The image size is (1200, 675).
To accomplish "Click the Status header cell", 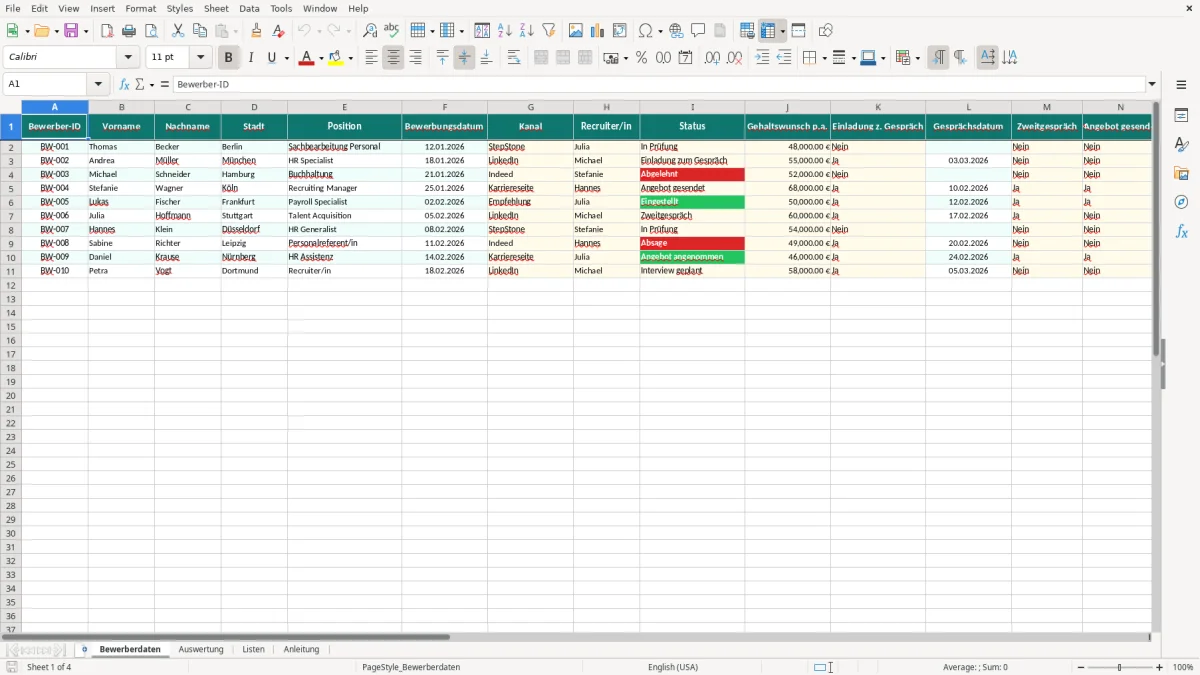I will pyautogui.click(x=692, y=126).
